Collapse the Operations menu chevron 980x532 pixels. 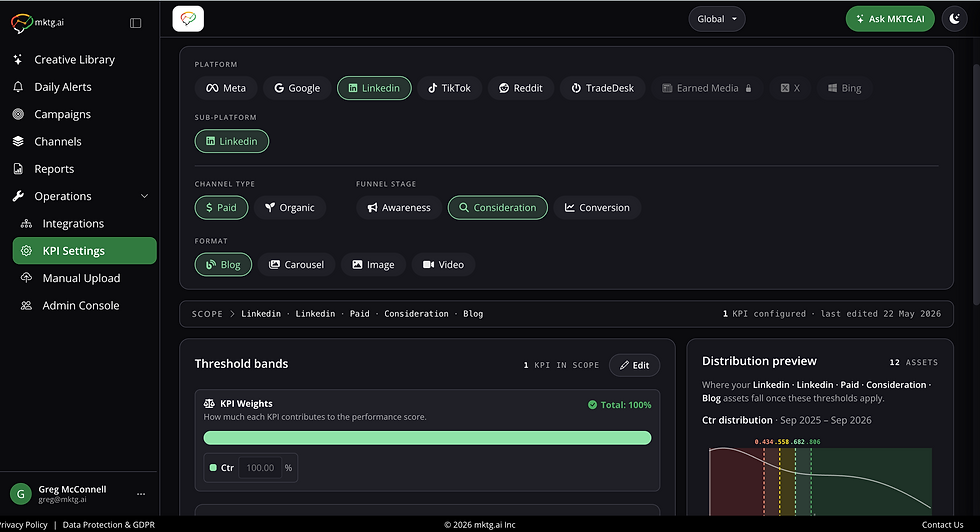pos(144,196)
